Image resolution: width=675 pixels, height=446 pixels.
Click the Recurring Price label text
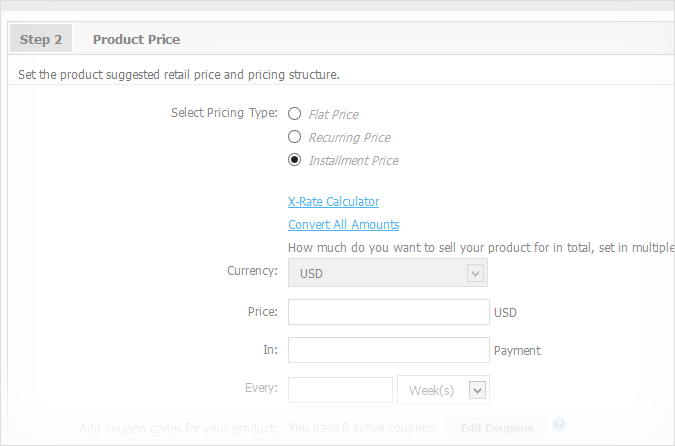coord(349,138)
